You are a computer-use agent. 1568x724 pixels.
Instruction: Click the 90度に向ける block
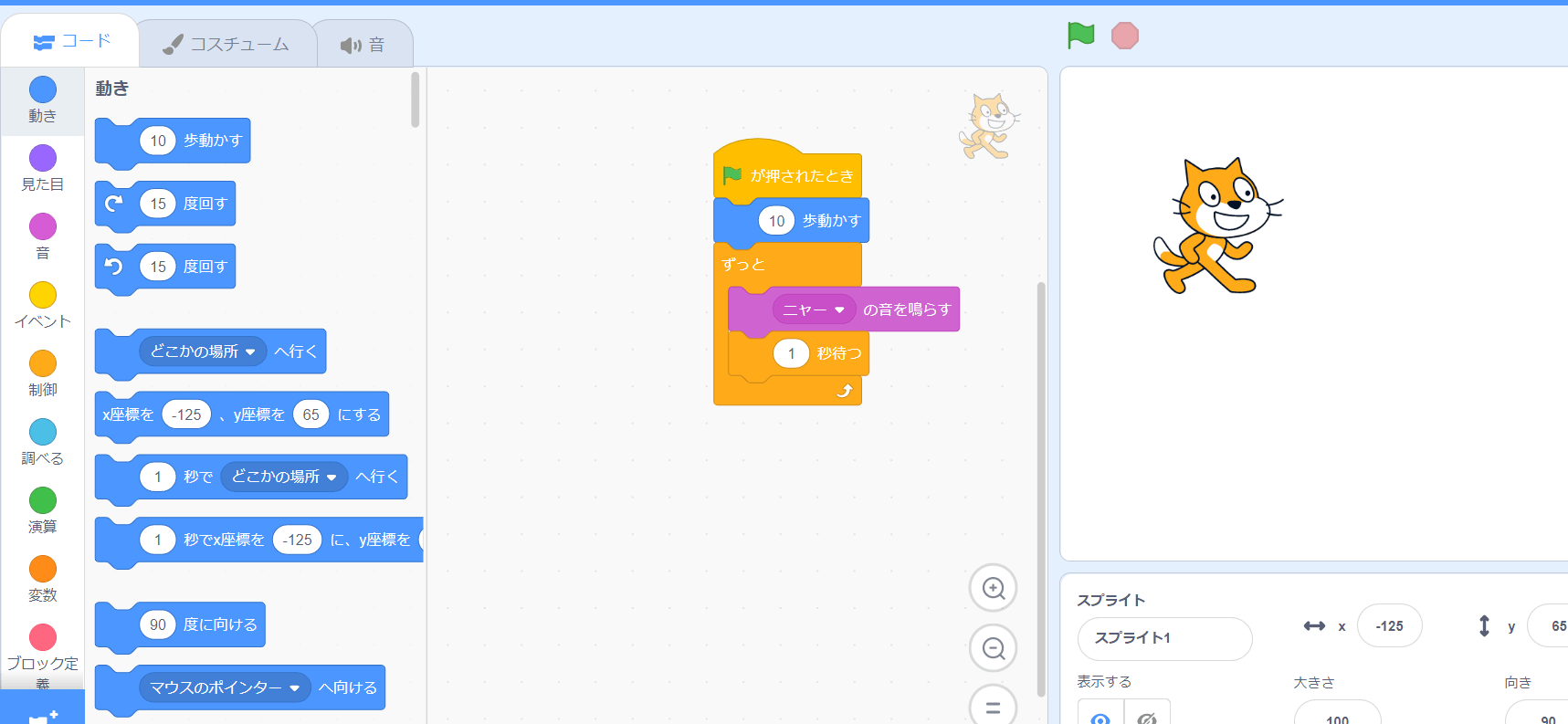(x=180, y=625)
